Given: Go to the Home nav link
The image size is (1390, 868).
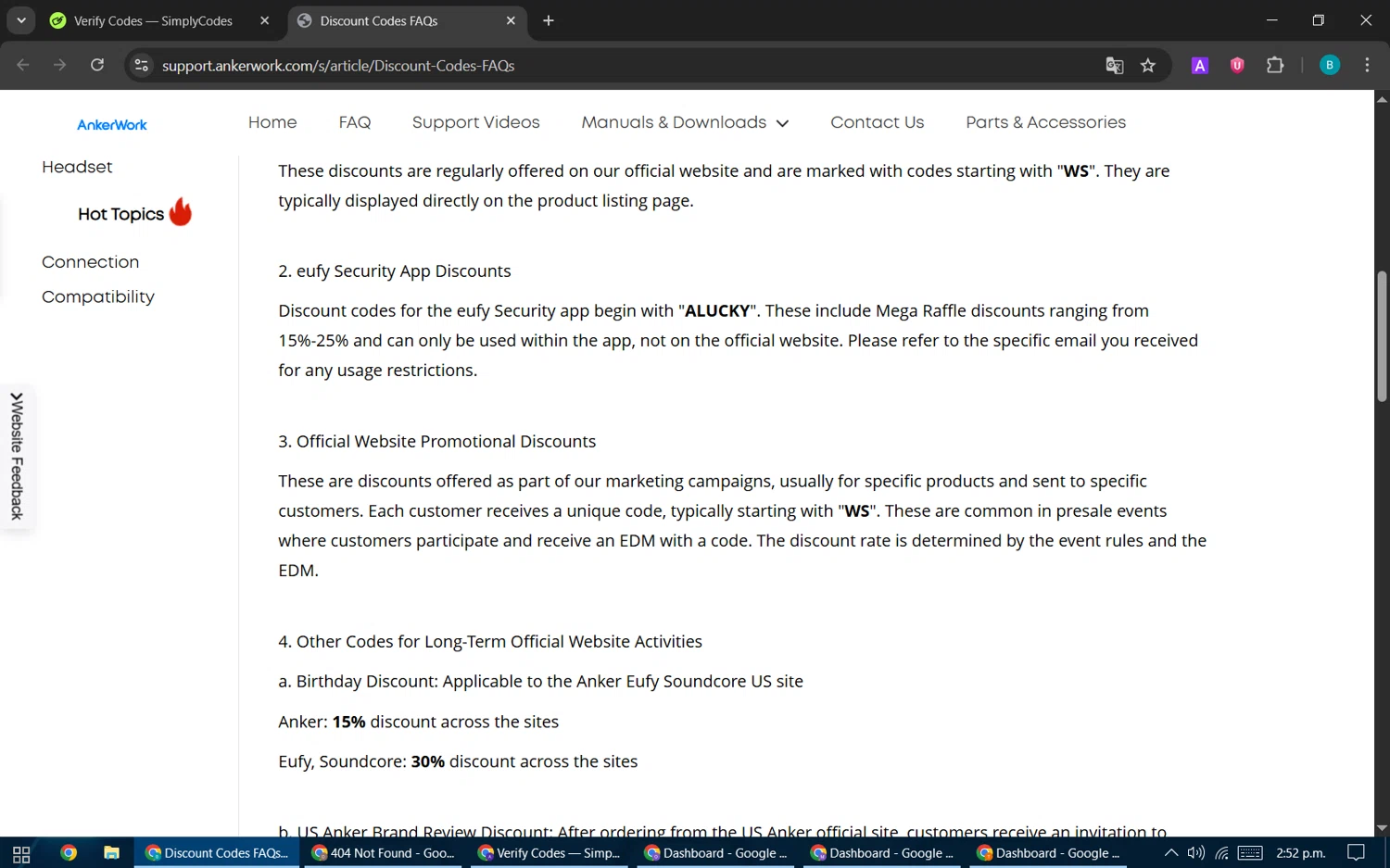Looking at the screenshot, I should coord(272,122).
